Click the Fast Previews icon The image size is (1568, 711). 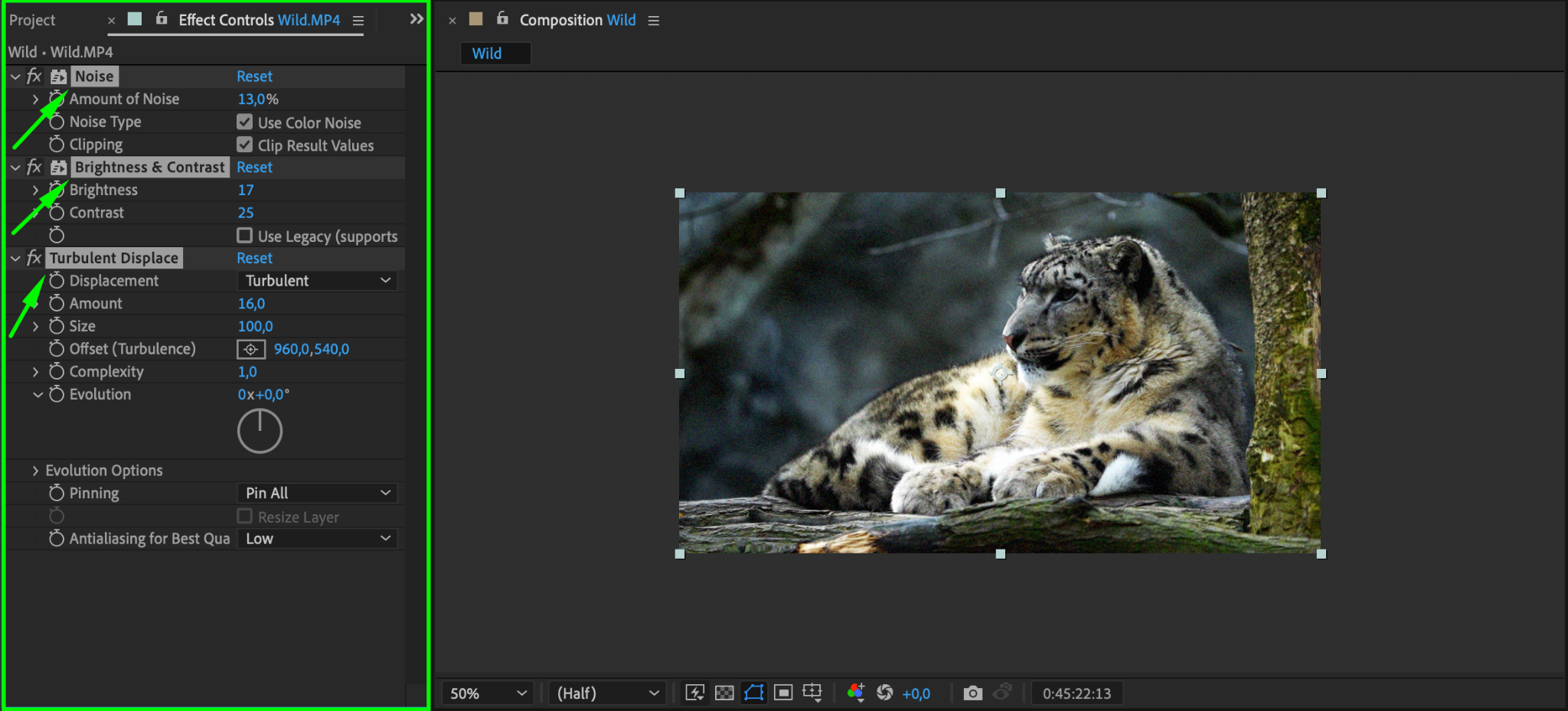694,693
